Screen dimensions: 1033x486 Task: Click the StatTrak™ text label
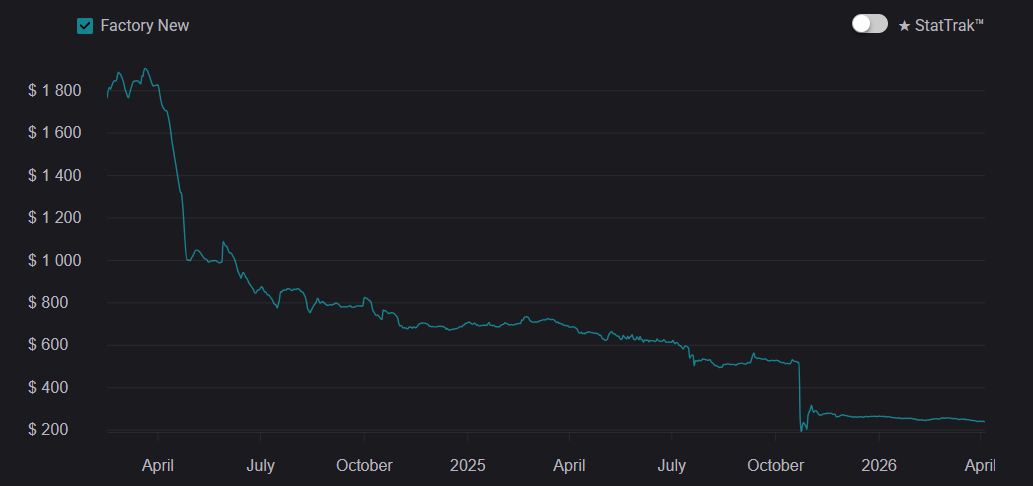point(950,25)
